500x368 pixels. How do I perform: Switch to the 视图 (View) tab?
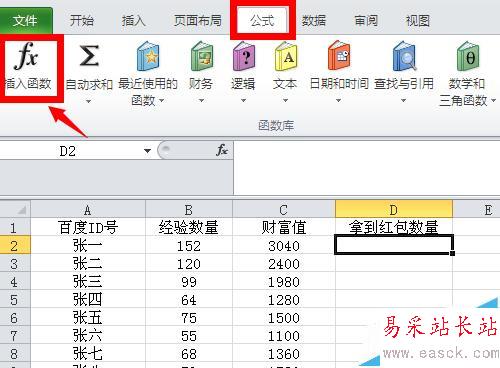pos(417,21)
